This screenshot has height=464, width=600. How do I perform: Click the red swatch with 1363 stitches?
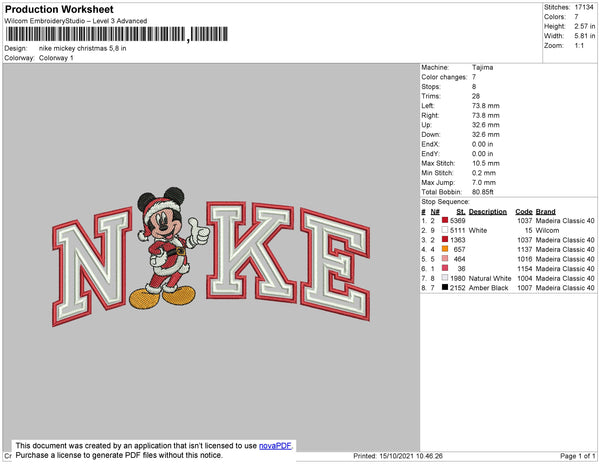pyautogui.click(x=445, y=239)
